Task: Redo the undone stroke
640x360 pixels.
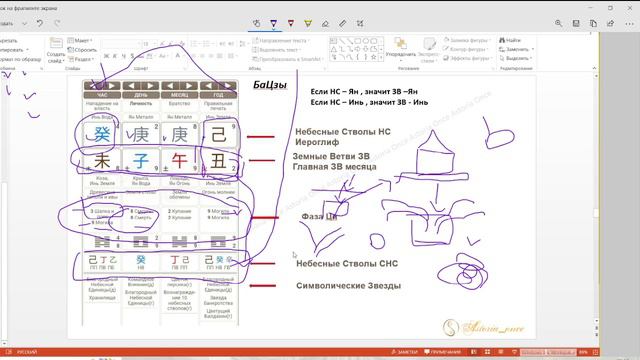Action: 57,24
